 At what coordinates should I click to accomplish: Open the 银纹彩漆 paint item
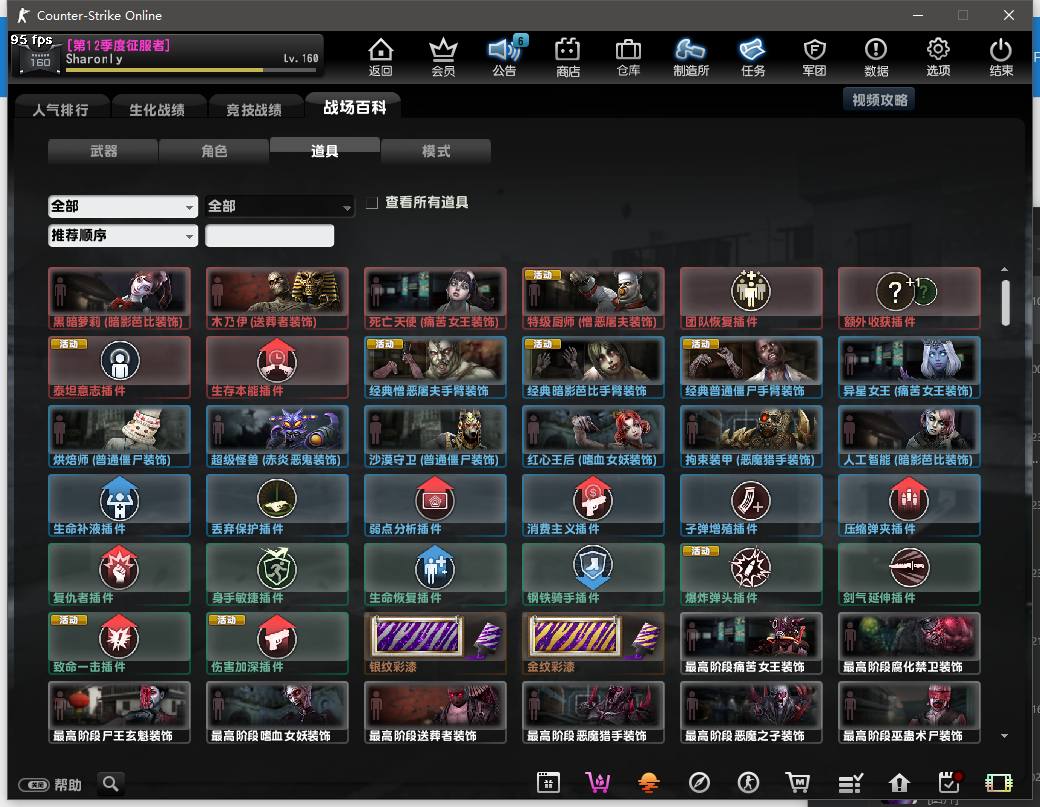click(x=435, y=643)
